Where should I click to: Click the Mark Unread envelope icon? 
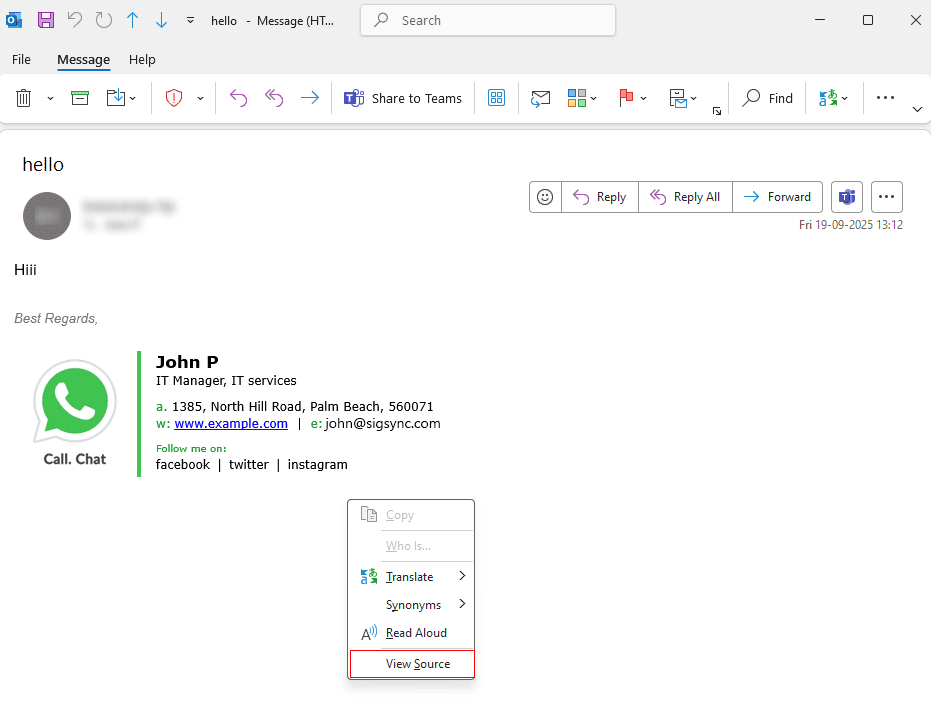[x=540, y=98]
